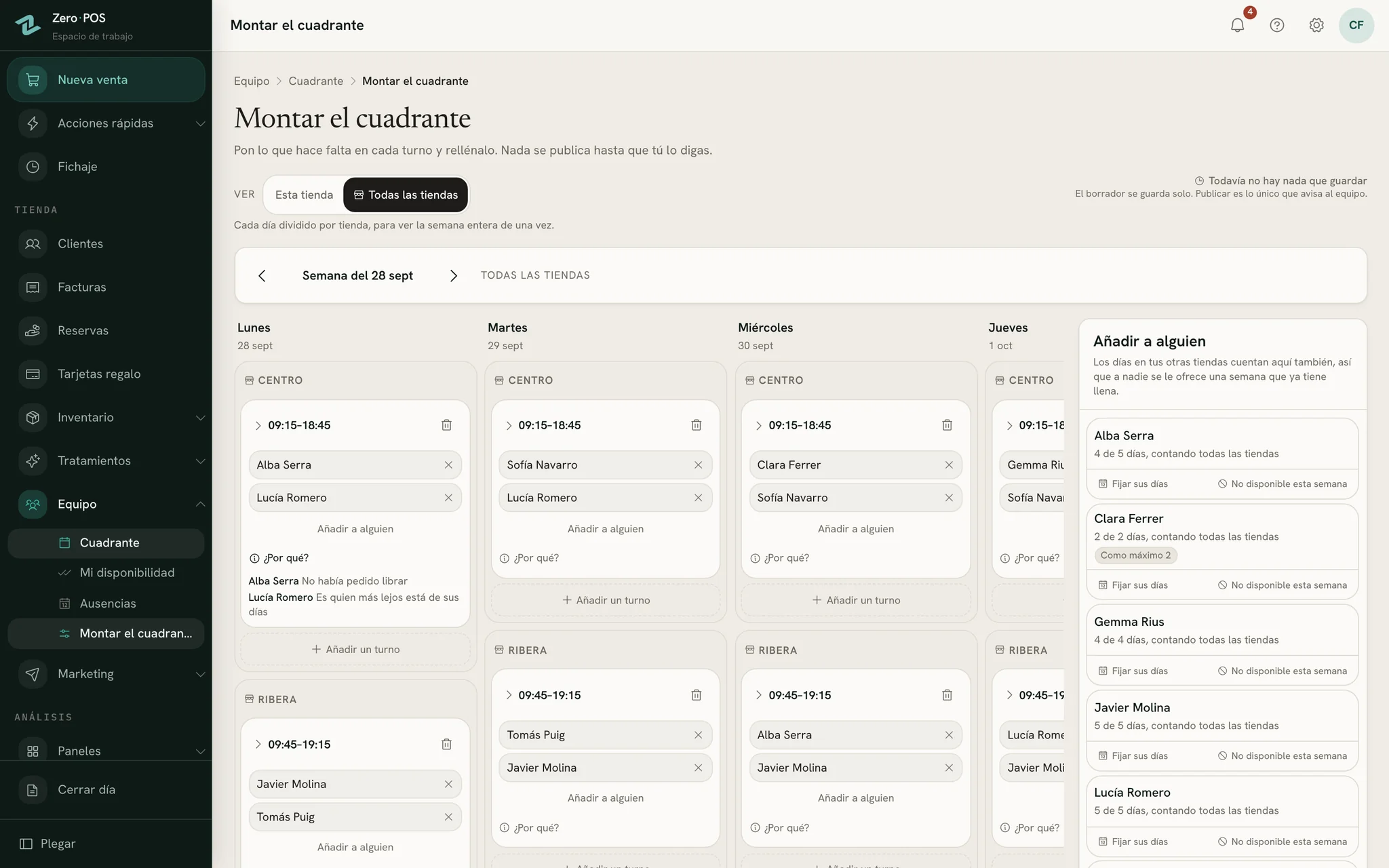Image resolution: width=1389 pixels, height=868 pixels.
Task: Open Cuadrante breadcrumb link
Action: [316, 81]
